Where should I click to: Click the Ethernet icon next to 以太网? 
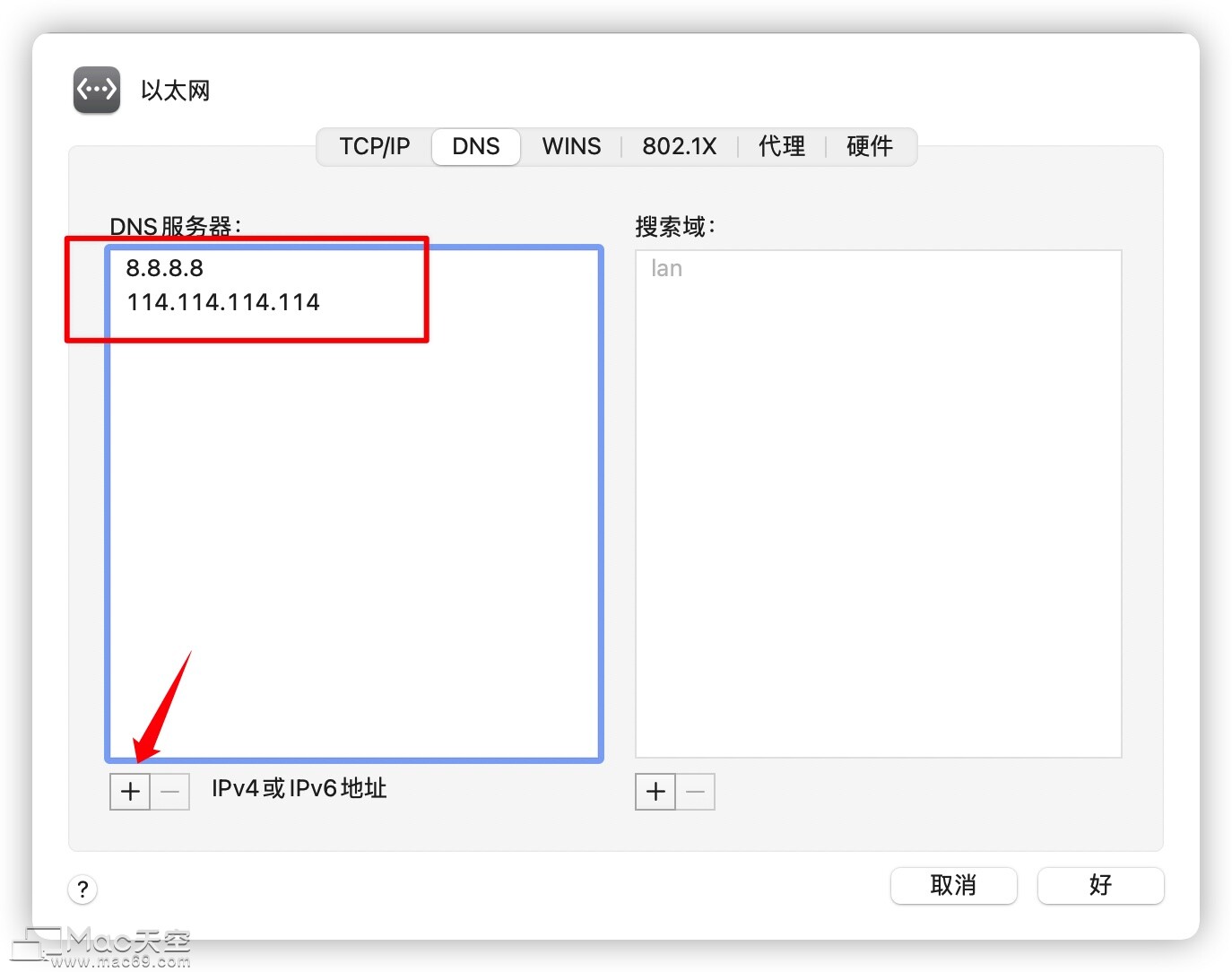(x=97, y=90)
